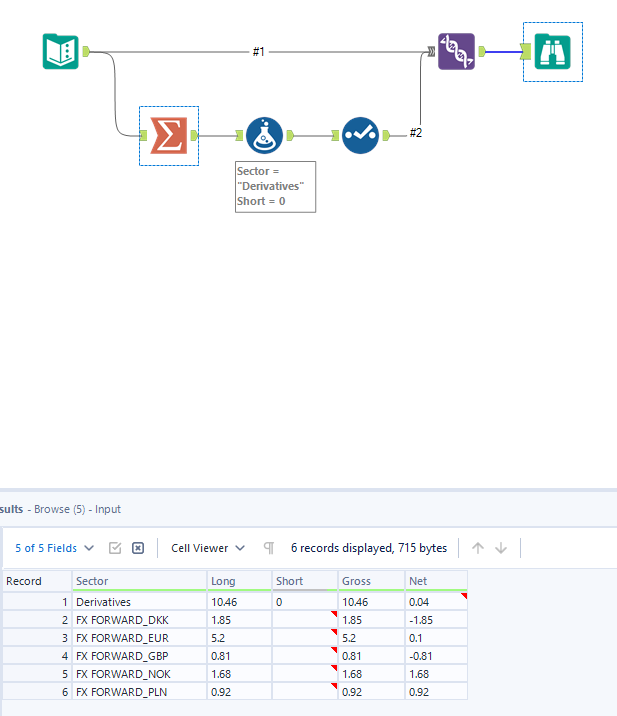Select the Text Input tool on canvas
This screenshot has width=617, height=716.
point(61,52)
